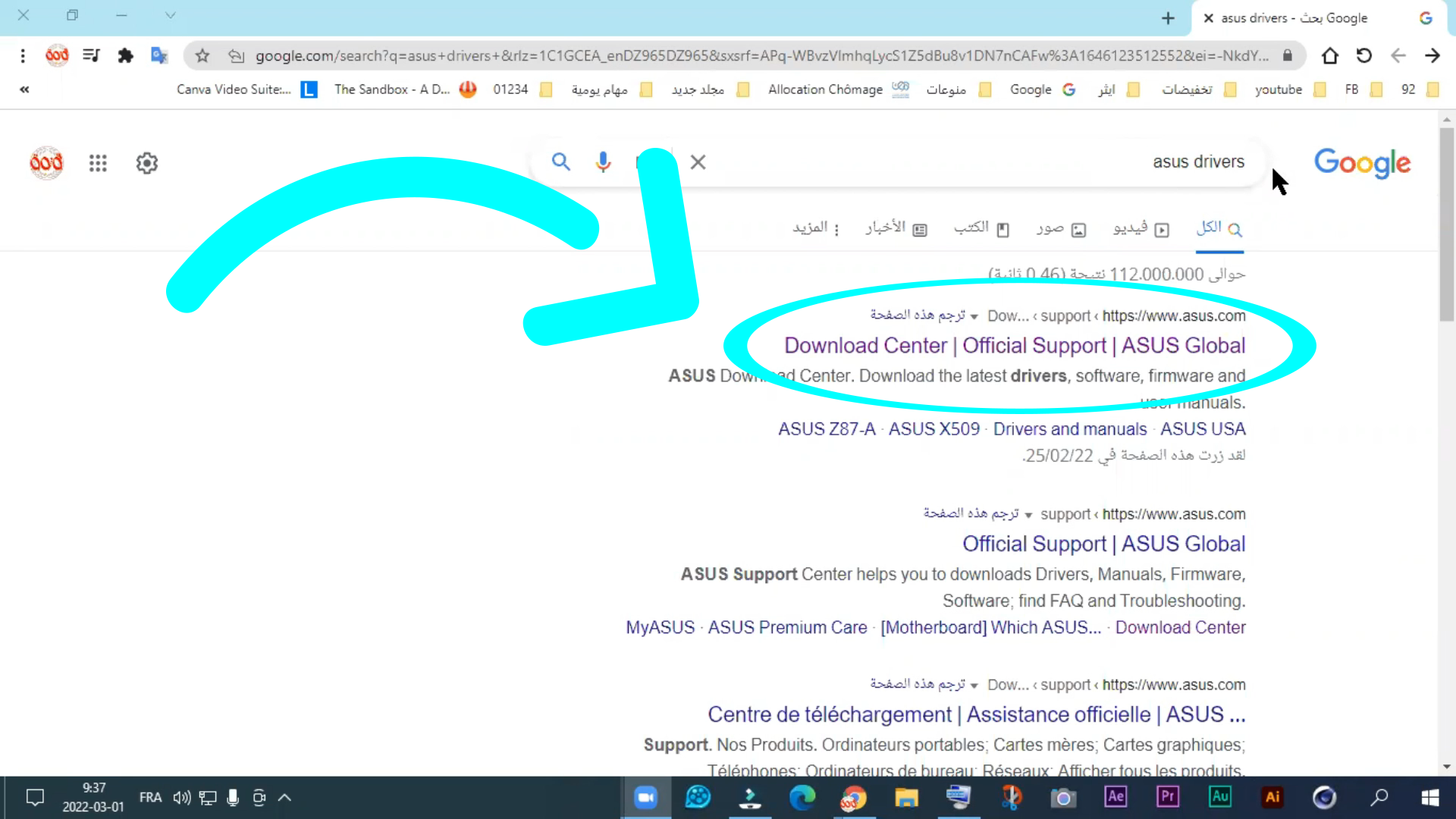This screenshot has width=1456, height=819.
Task: Open the browser extensions puzzle icon
Action: [125, 55]
